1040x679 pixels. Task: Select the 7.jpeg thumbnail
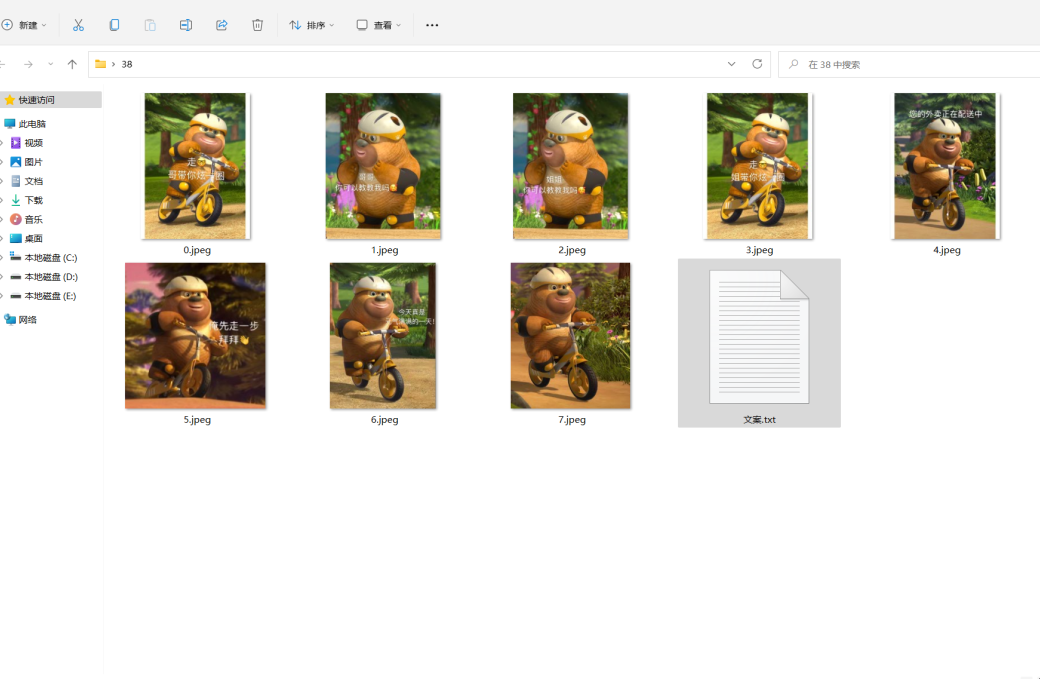tap(570, 336)
